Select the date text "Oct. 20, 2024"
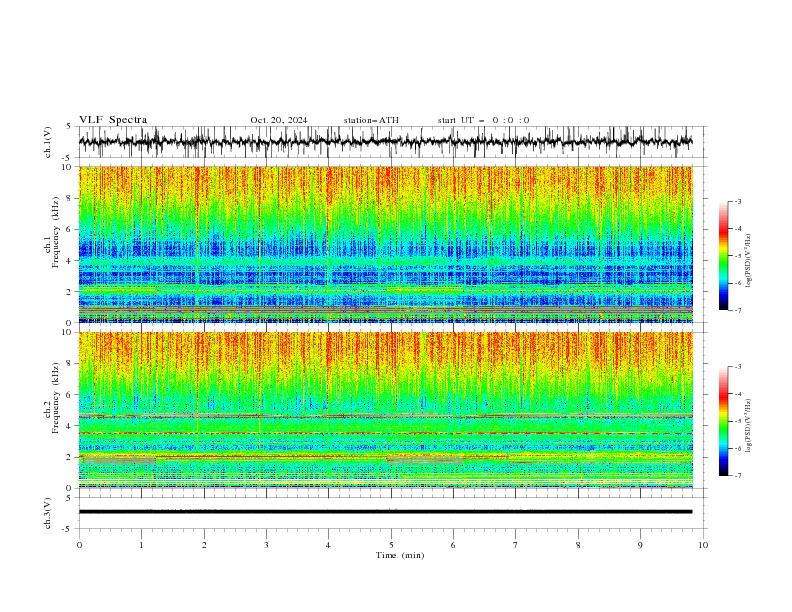The width and height of the screenshot is (792, 612). [x=279, y=120]
